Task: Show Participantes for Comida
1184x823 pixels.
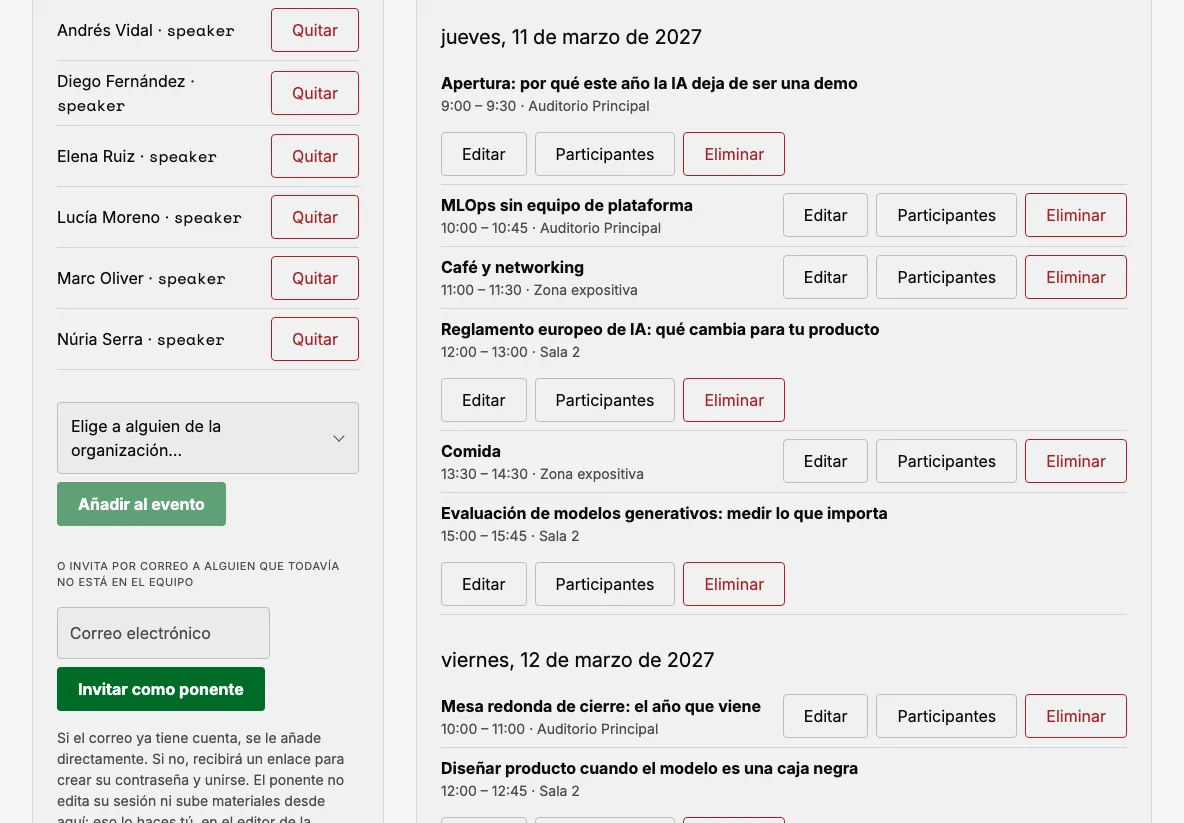Action: point(946,461)
